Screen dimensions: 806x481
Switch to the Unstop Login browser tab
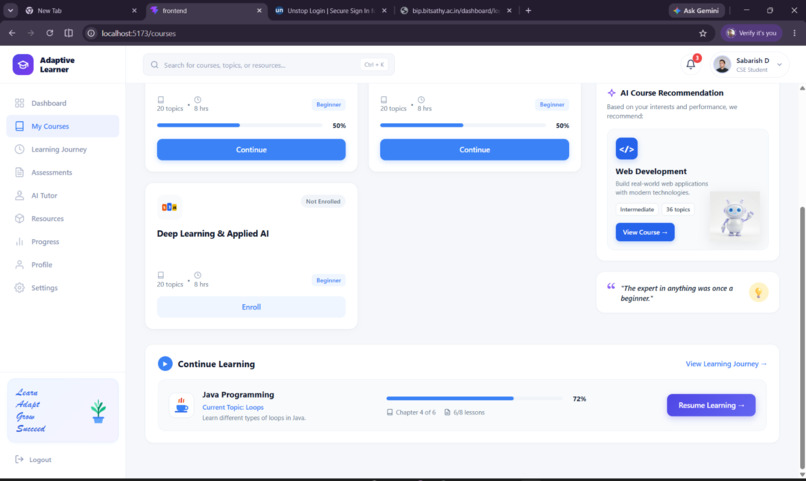click(x=331, y=10)
